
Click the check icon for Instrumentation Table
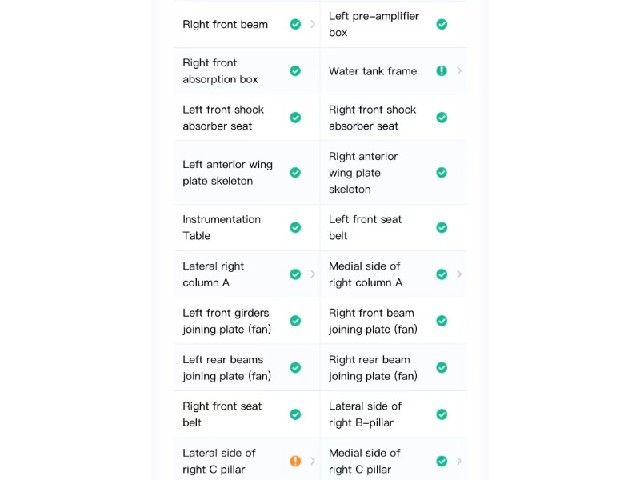(x=296, y=227)
